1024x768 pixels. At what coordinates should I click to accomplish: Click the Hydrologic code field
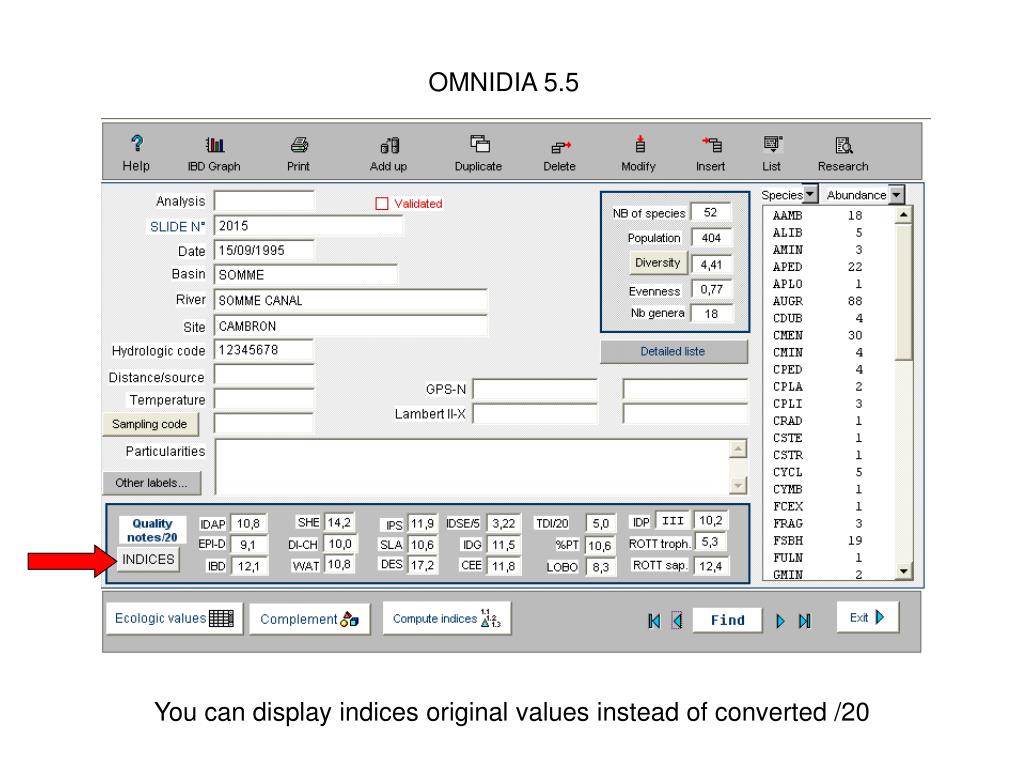264,350
